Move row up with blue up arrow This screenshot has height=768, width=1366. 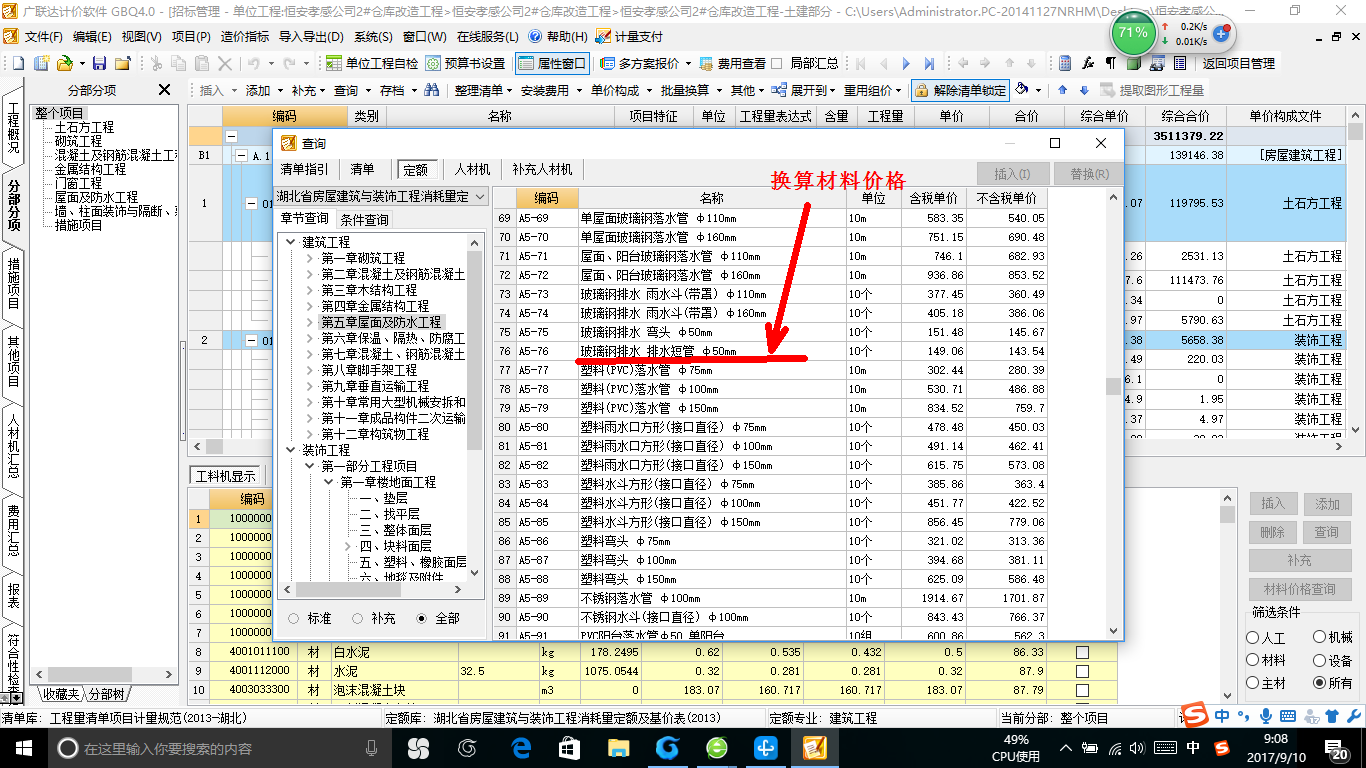[x=1062, y=90]
